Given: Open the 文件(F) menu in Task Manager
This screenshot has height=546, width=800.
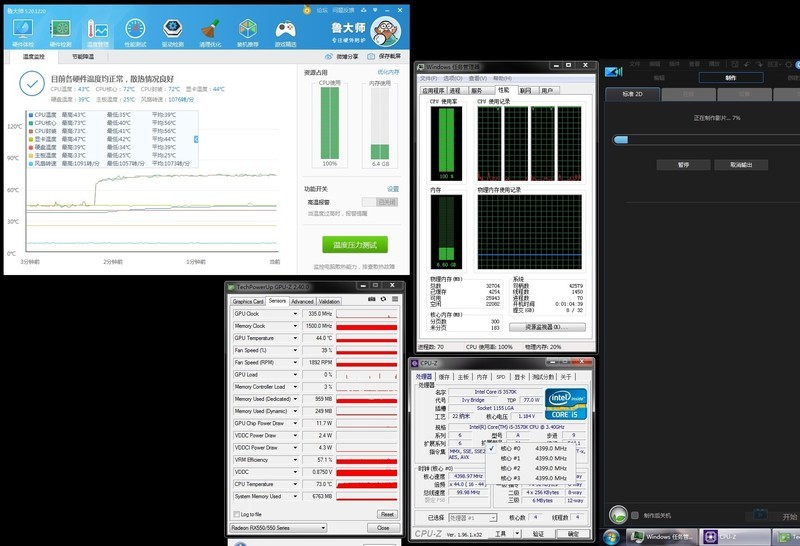Looking at the screenshot, I should point(429,79).
